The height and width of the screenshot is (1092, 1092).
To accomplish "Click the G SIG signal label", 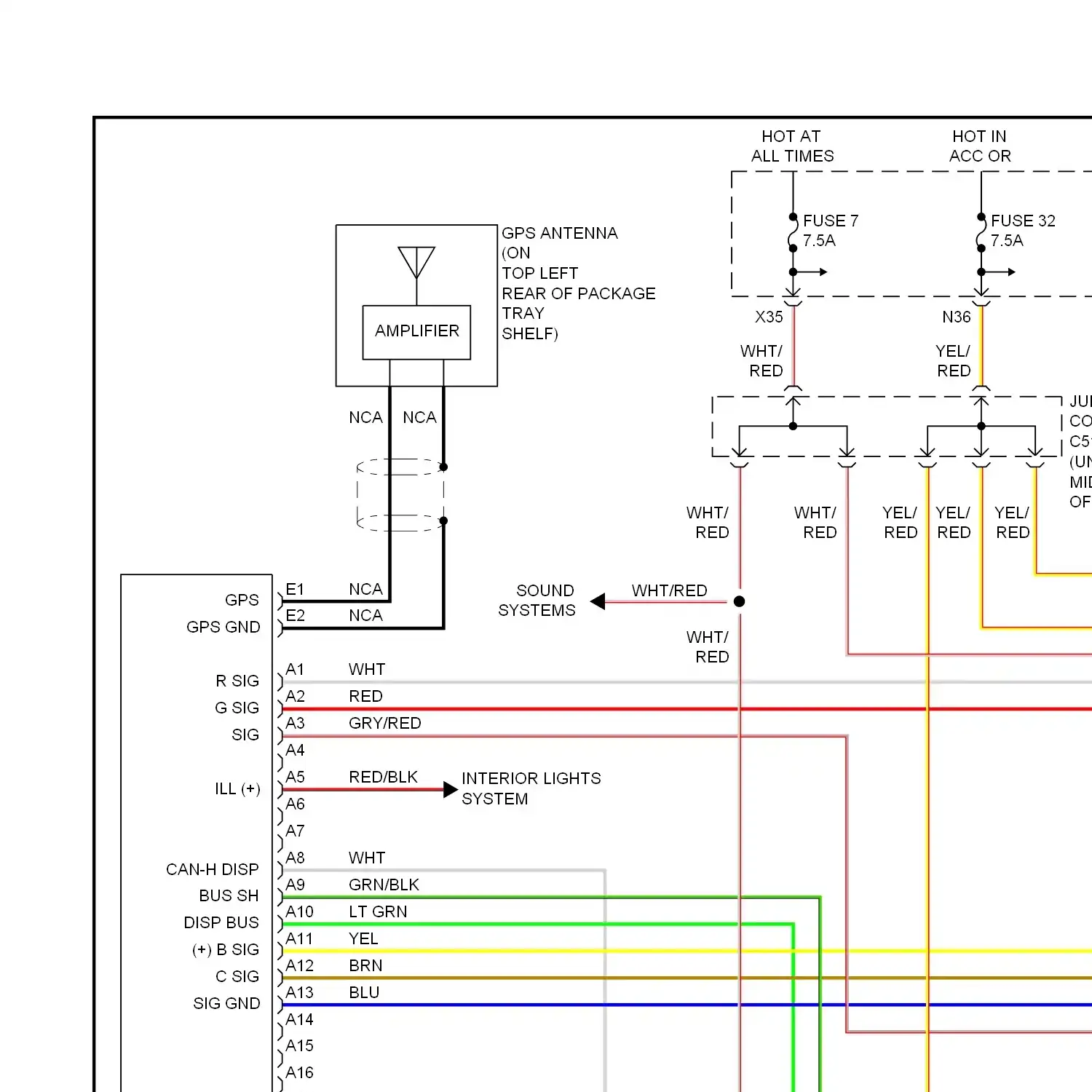I will 237,708.
